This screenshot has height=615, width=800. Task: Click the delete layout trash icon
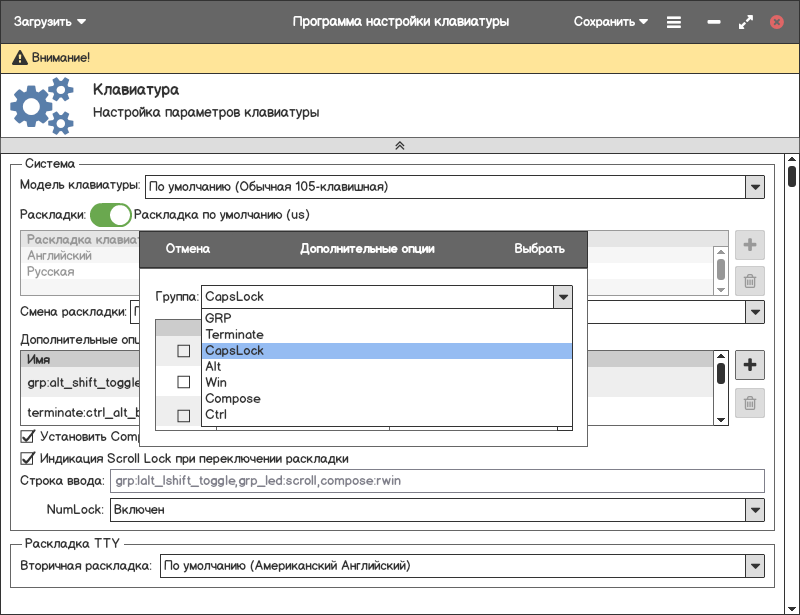[749, 281]
